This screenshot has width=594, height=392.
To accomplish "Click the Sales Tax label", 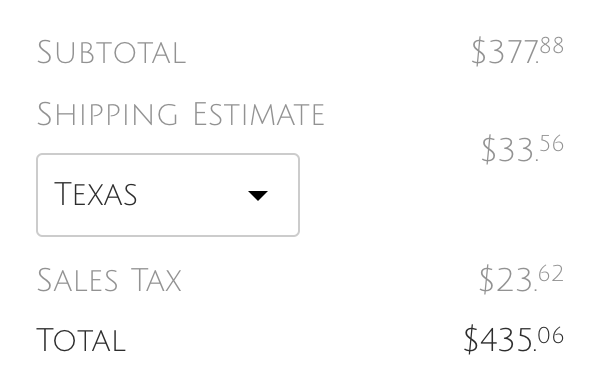I will pyautogui.click(x=109, y=280).
